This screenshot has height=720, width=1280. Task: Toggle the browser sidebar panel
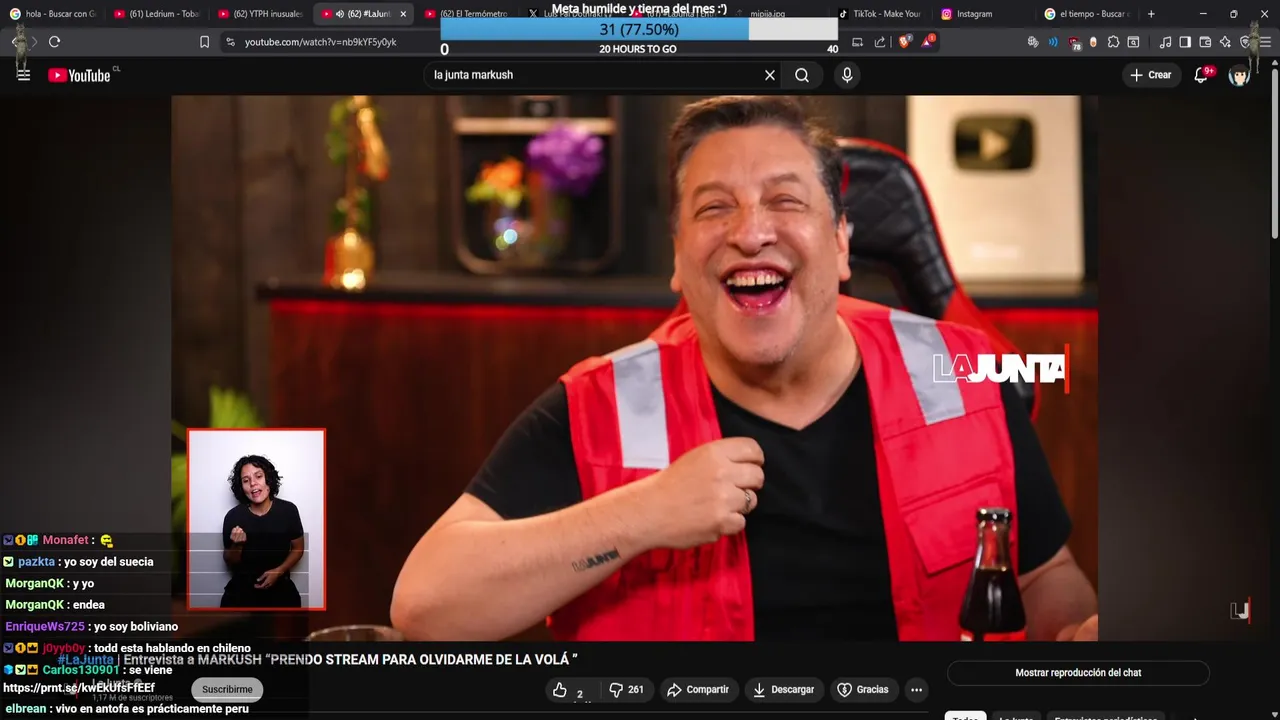pyautogui.click(x=1185, y=42)
